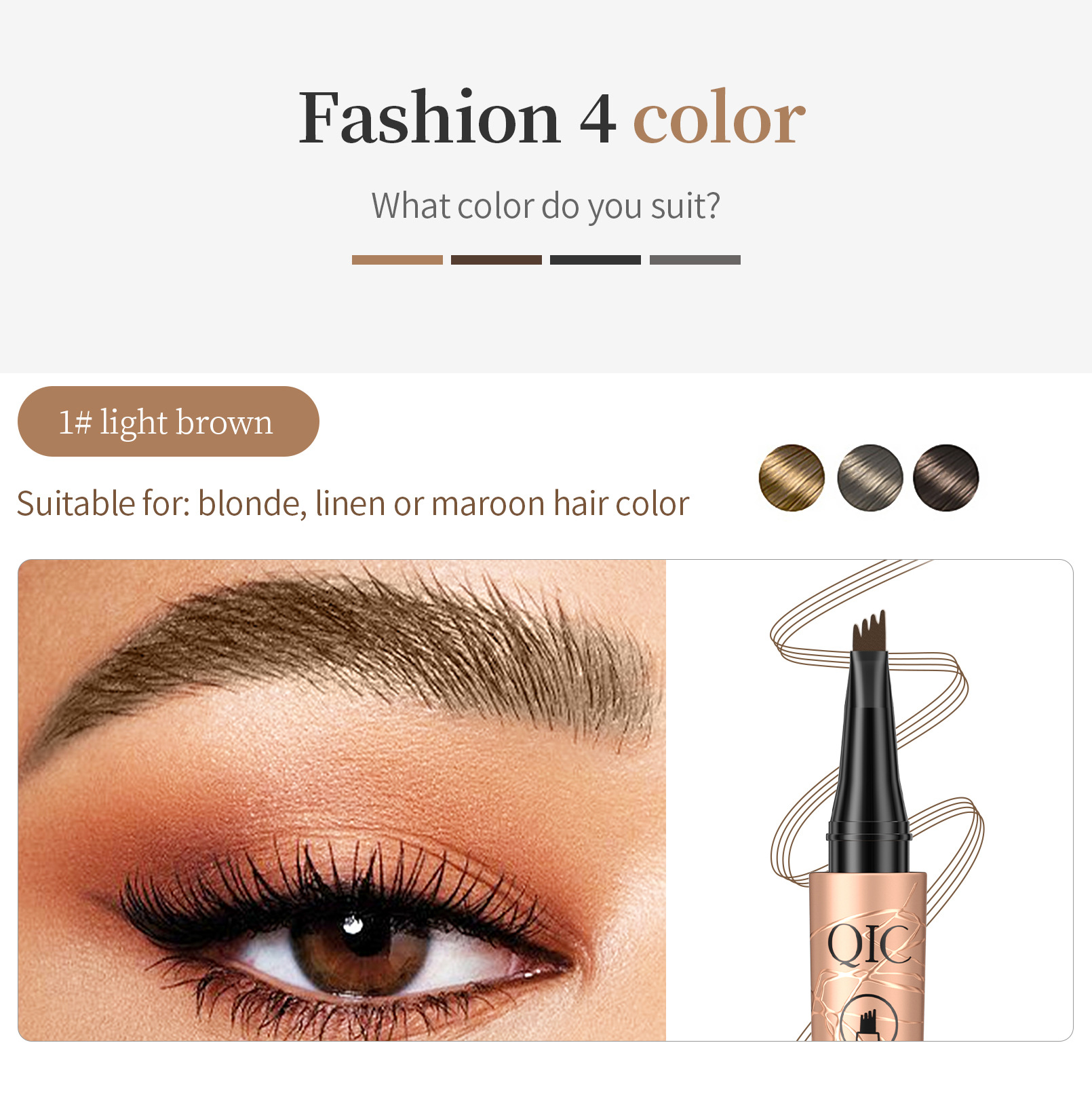
Task: Click the Fashion 4 color heading
Action: tap(552, 117)
